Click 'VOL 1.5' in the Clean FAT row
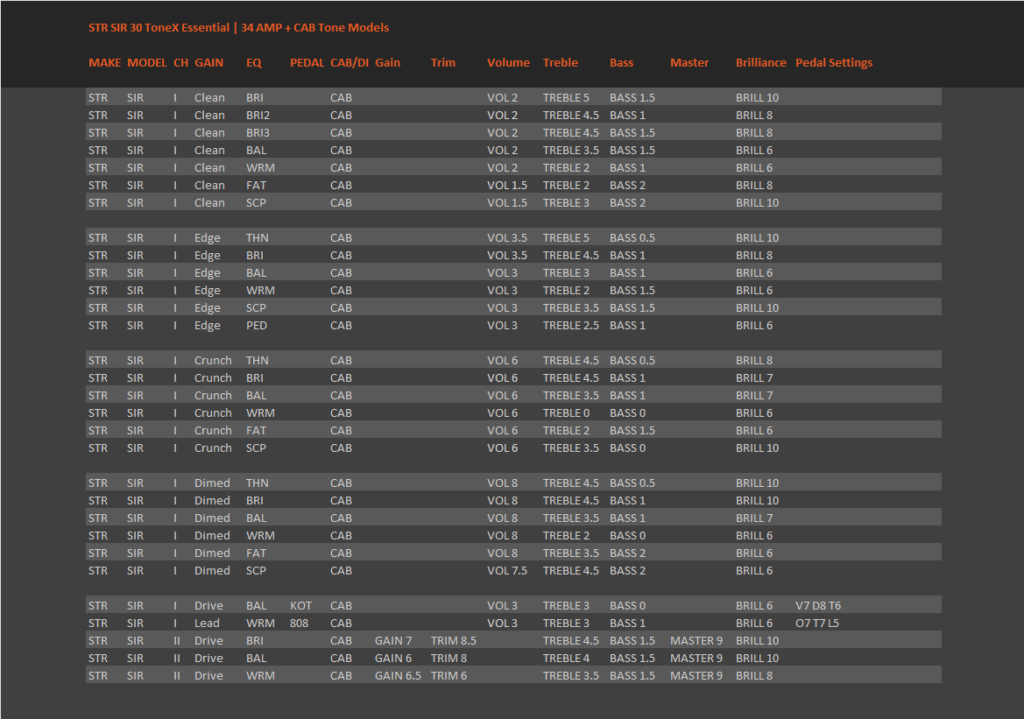The image size is (1024, 719). tap(507, 185)
